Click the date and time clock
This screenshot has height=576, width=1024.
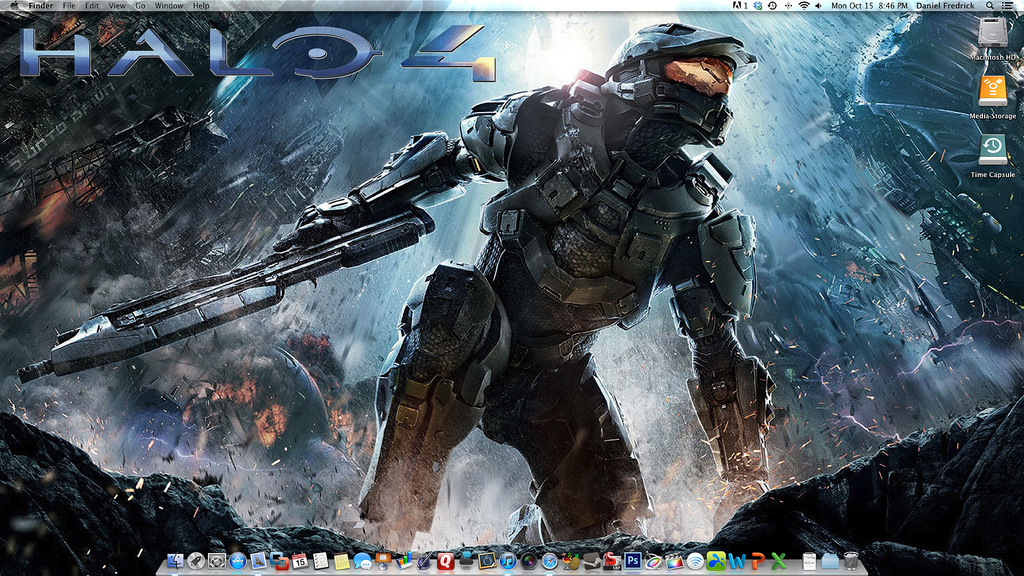pos(869,5)
